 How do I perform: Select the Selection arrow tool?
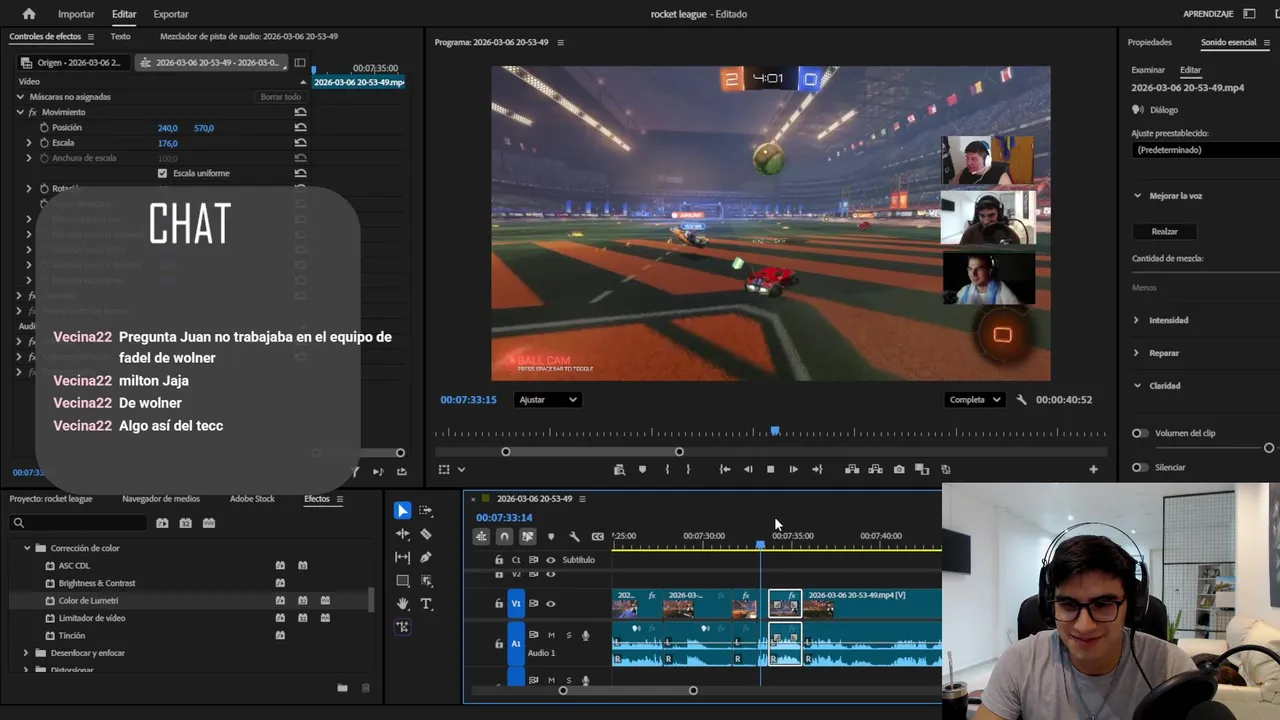click(x=402, y=511)
